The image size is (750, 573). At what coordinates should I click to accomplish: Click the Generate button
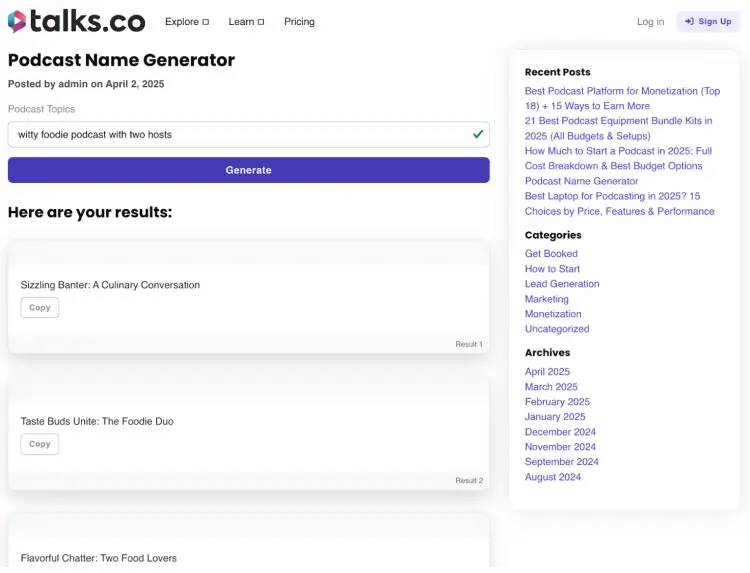click(249, 170)
